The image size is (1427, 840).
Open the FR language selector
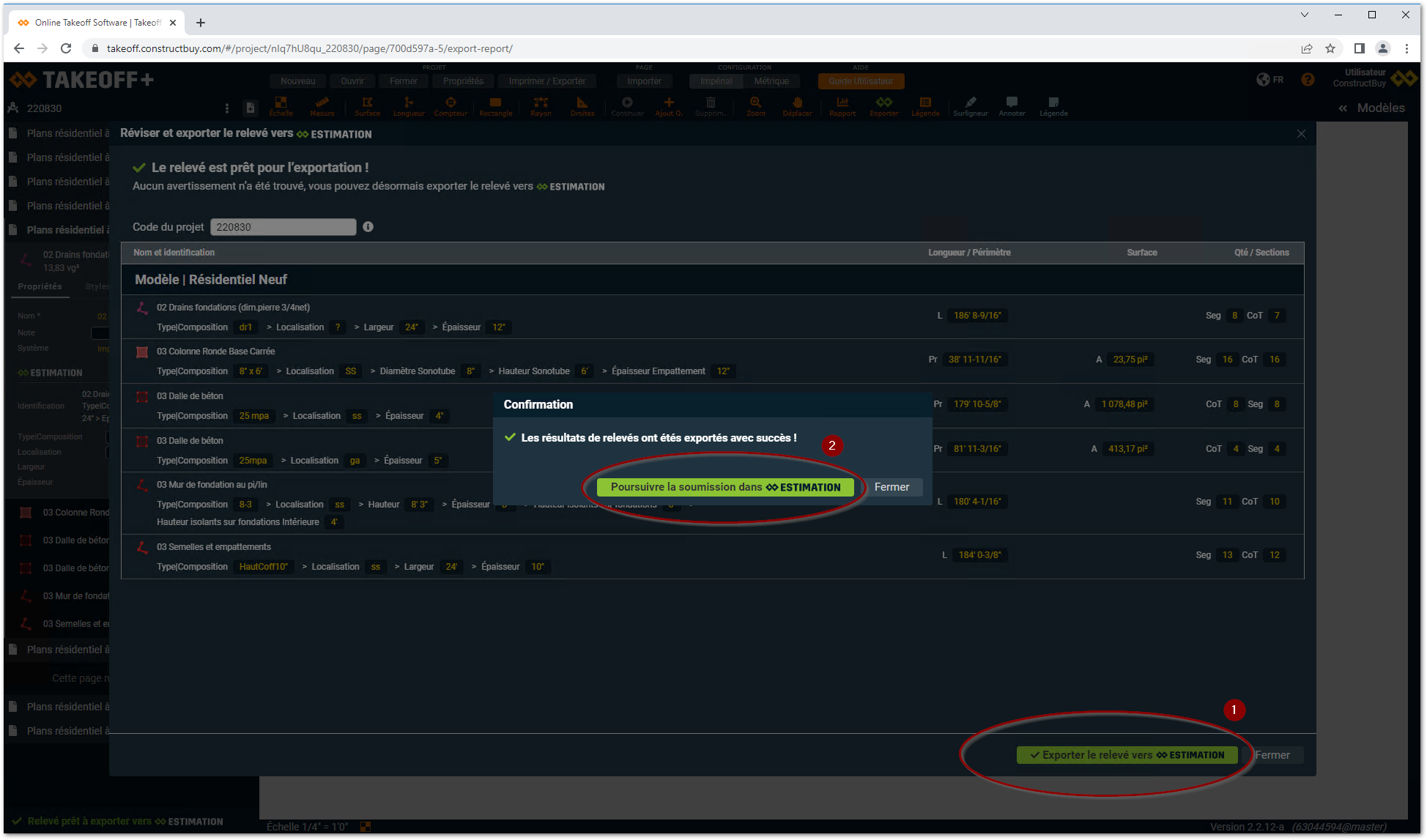[x=1270, y=80]
